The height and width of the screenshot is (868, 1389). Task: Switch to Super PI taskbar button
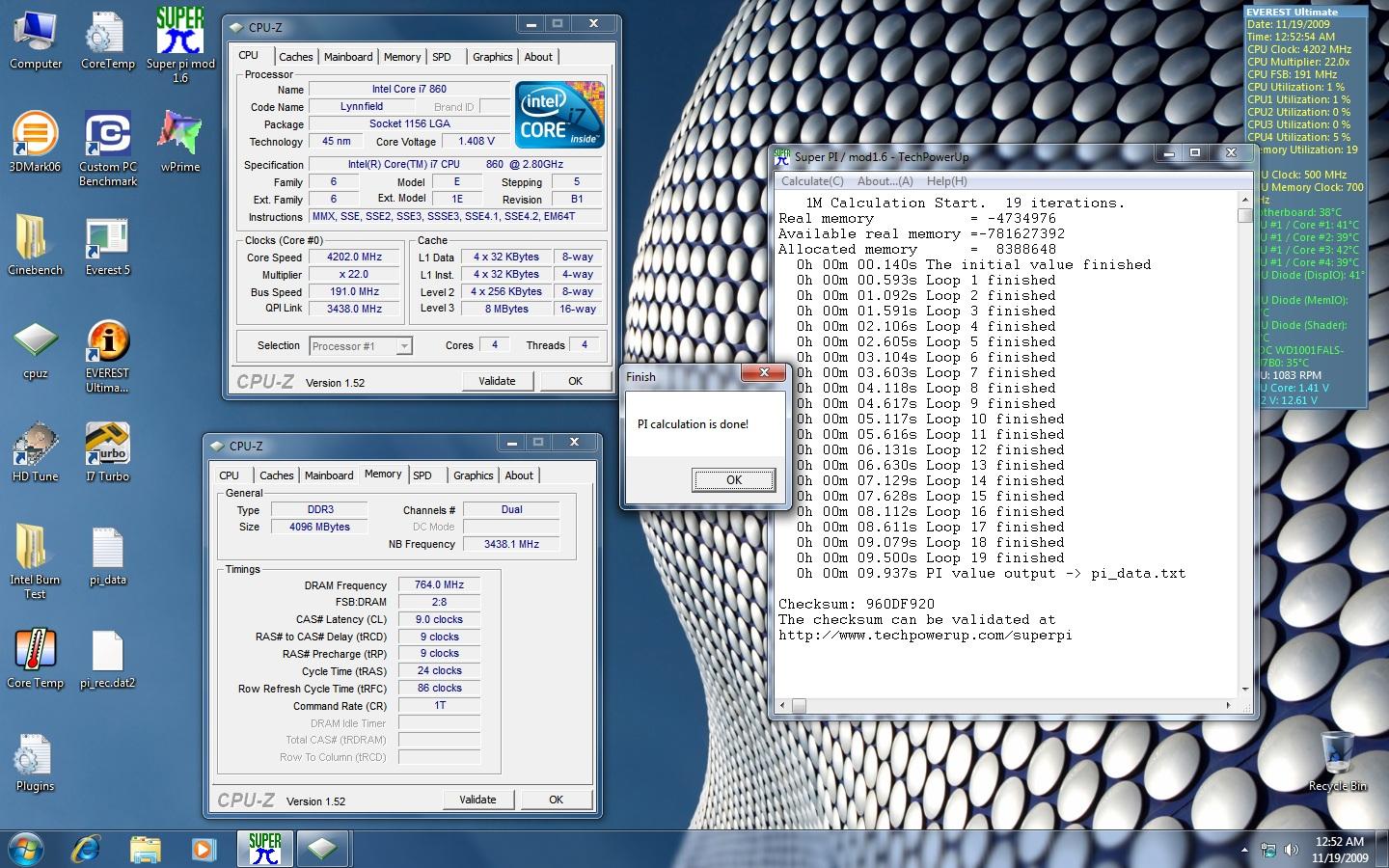264,849
